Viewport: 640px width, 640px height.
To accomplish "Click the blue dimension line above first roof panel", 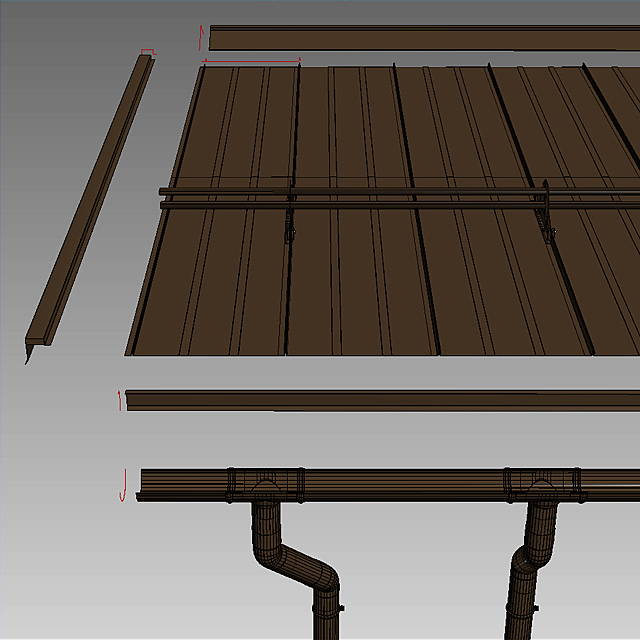I will pos(252,62).
